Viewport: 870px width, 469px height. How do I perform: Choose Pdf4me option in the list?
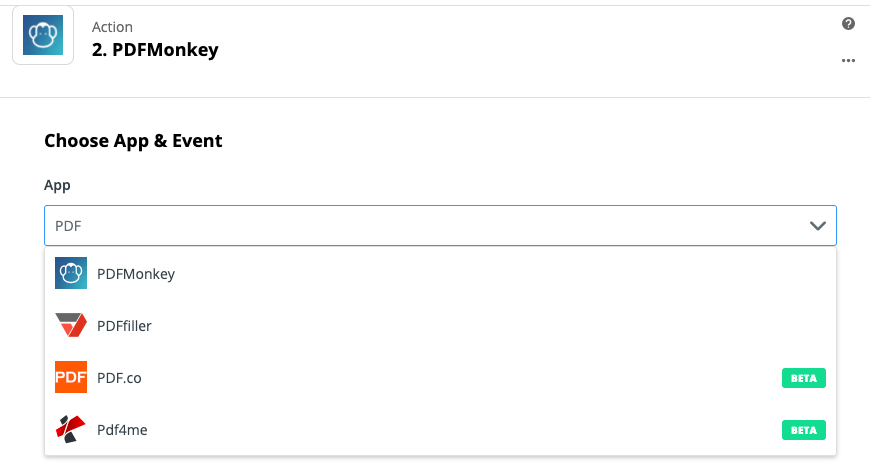(x=122, y=430)
